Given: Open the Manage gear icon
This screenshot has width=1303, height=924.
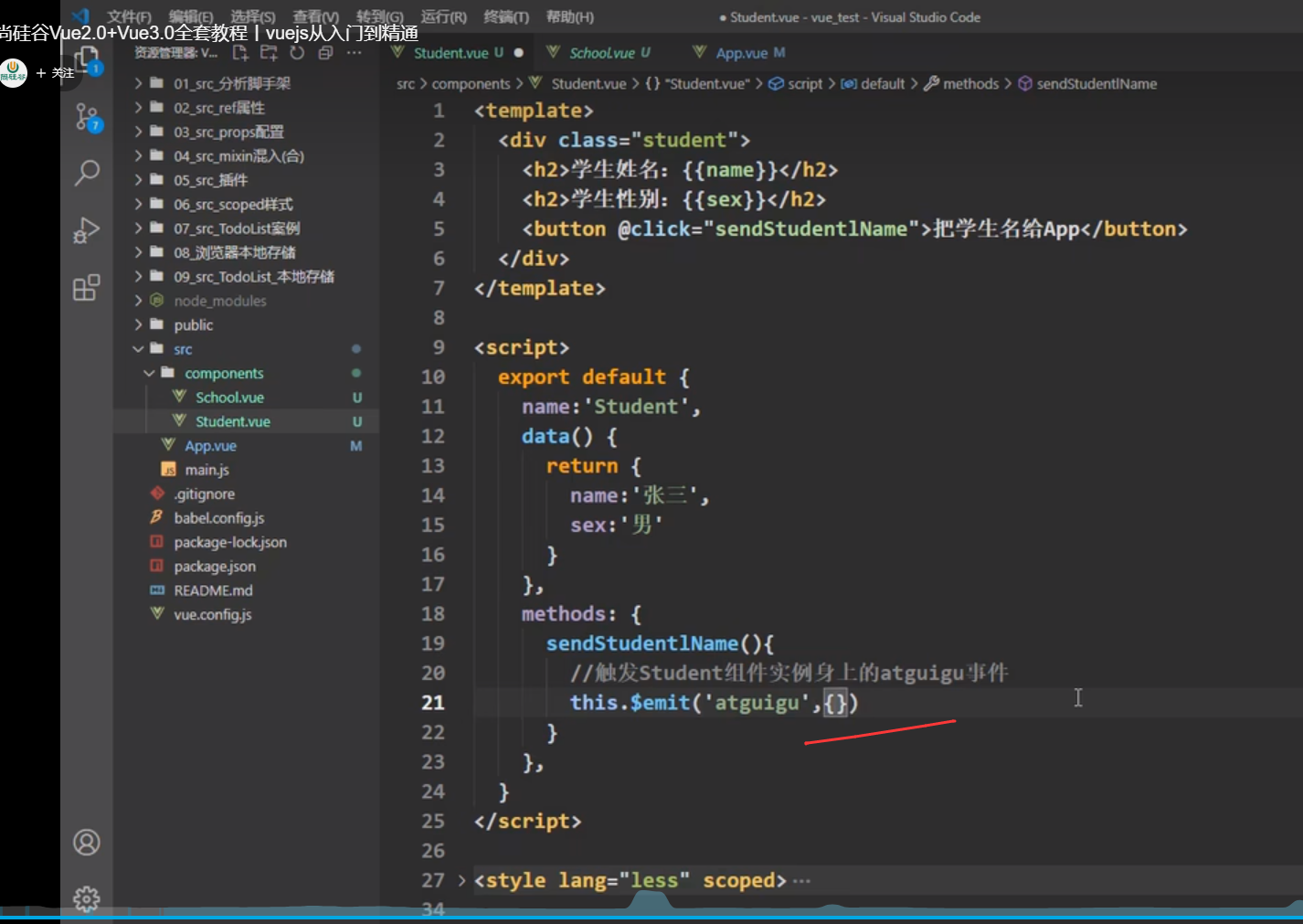Looking at the screenshot, I should (87, 899).
